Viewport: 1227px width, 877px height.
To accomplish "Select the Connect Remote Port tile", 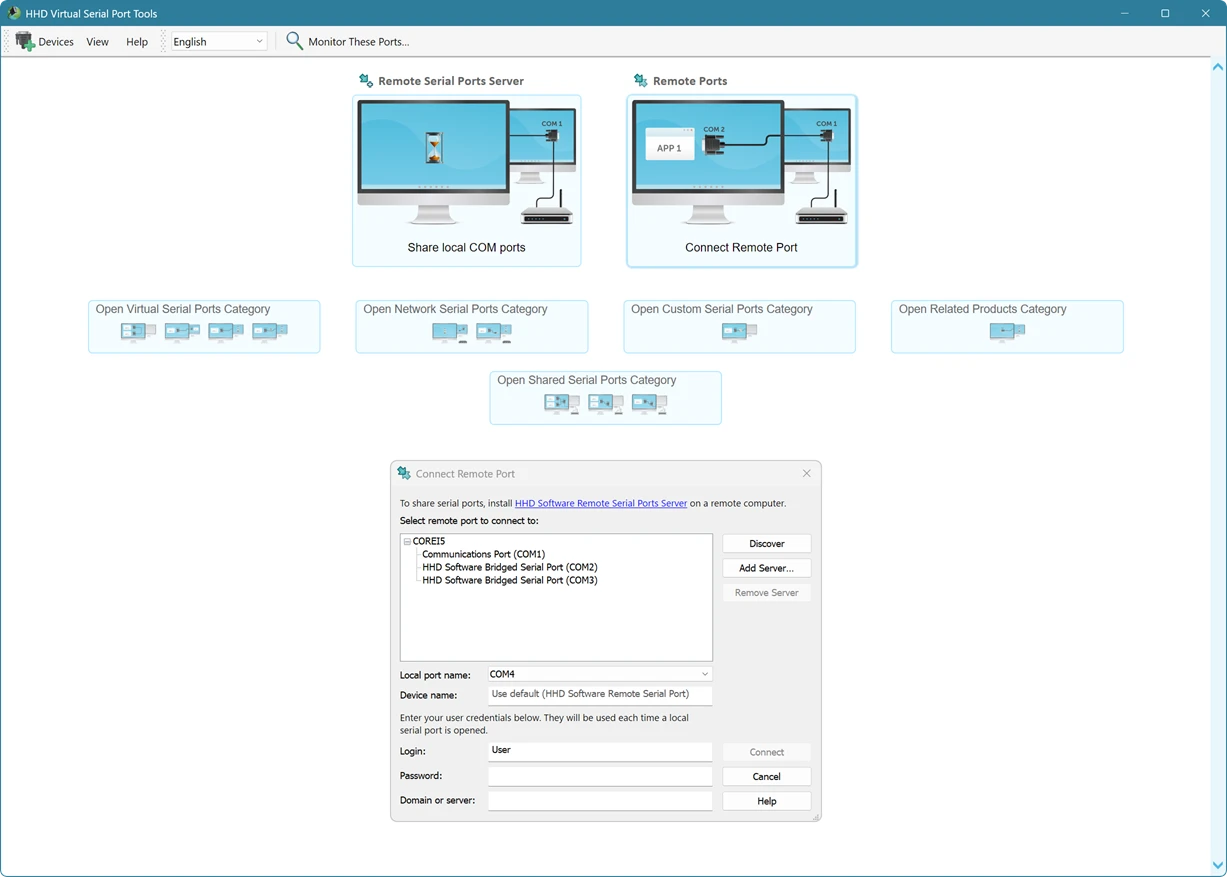I will [x=741, y=181].
